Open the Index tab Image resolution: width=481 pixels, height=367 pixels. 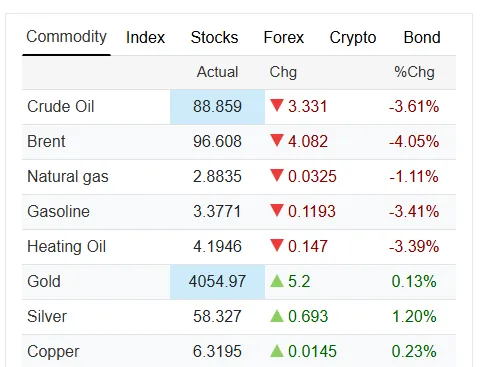(145, 37)
